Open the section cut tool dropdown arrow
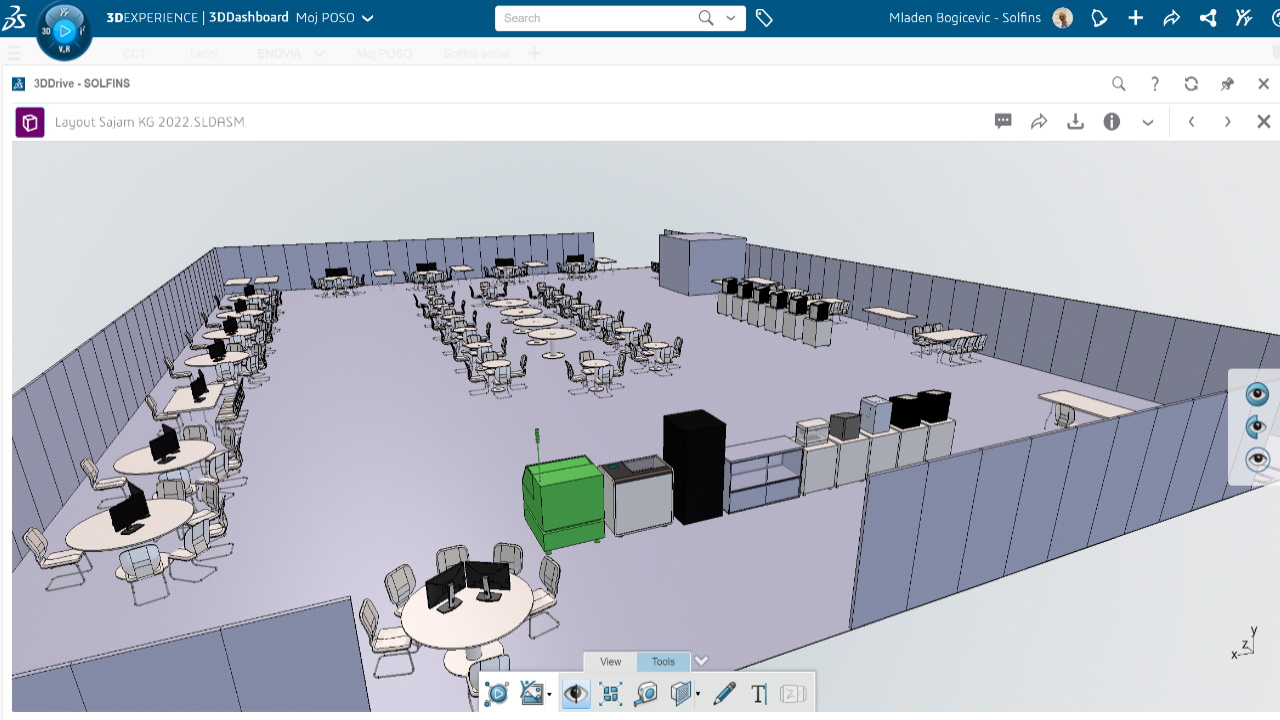This screenshot has height=720, width=1280. 697,694
